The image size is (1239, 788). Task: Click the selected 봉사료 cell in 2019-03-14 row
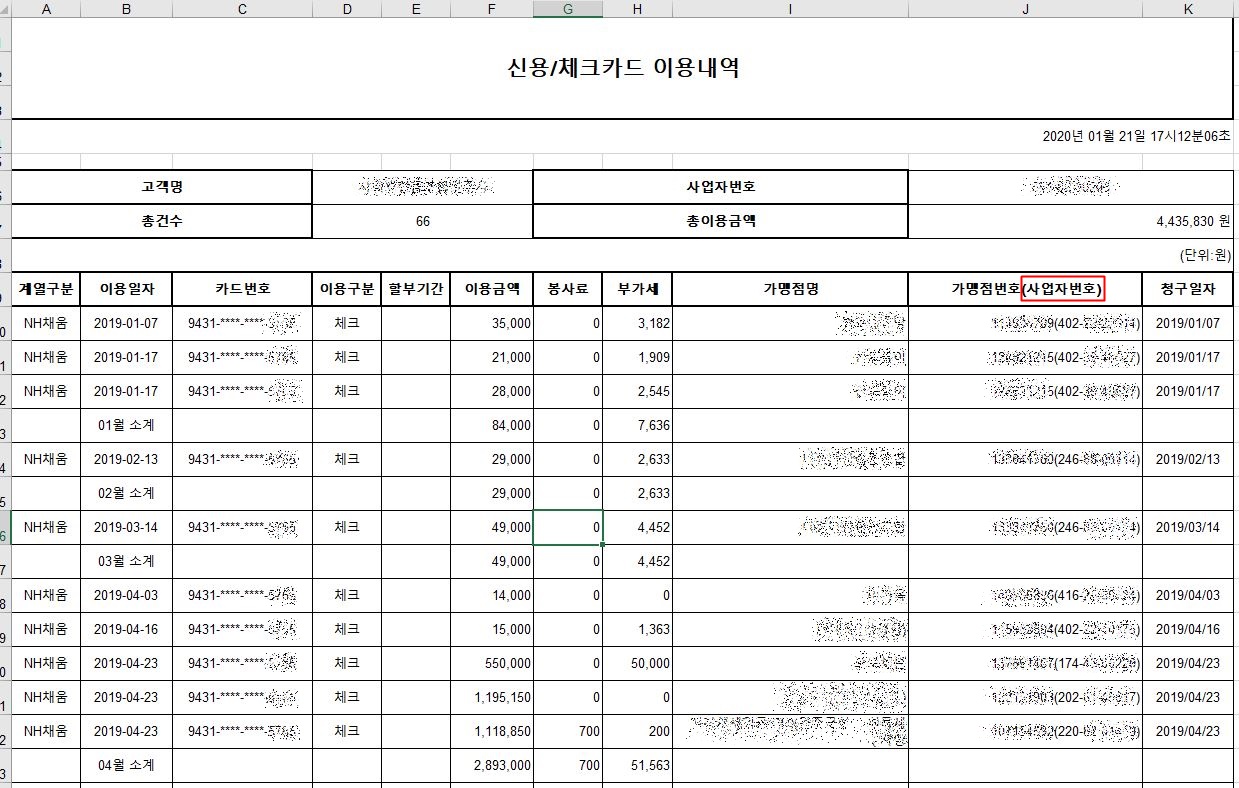568,527
